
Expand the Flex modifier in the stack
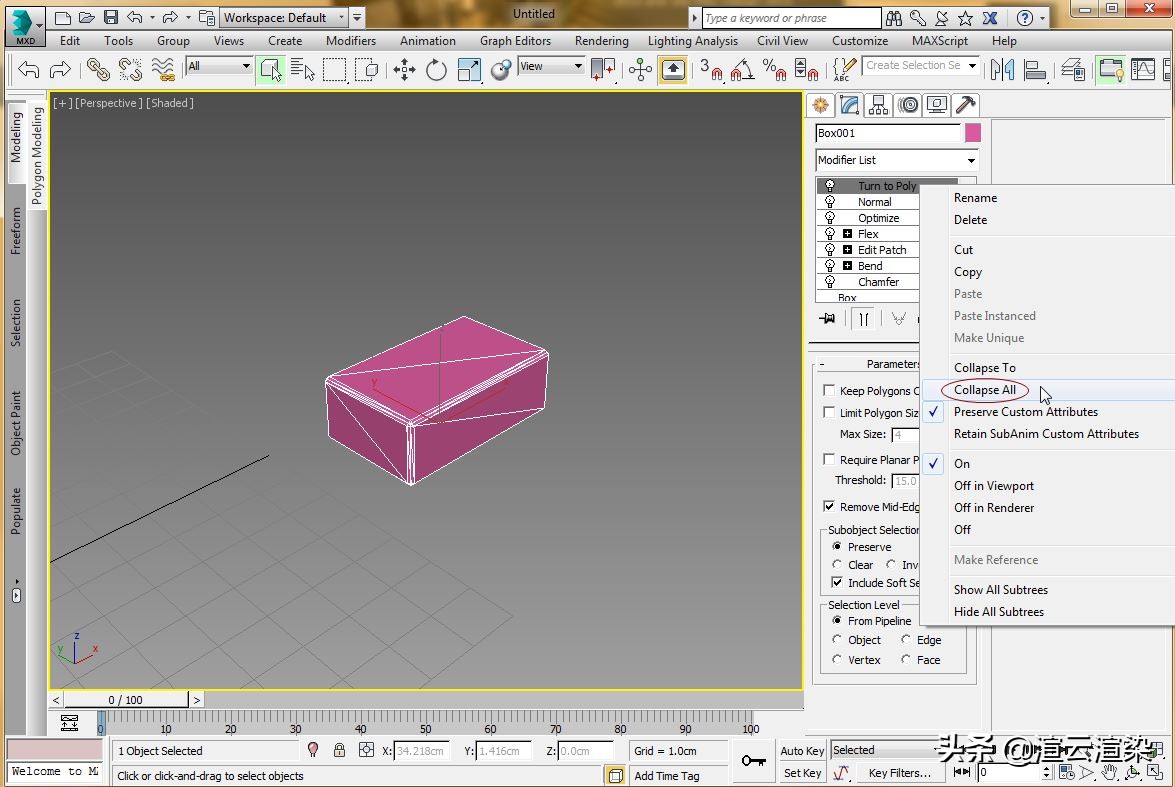[845, 233]
